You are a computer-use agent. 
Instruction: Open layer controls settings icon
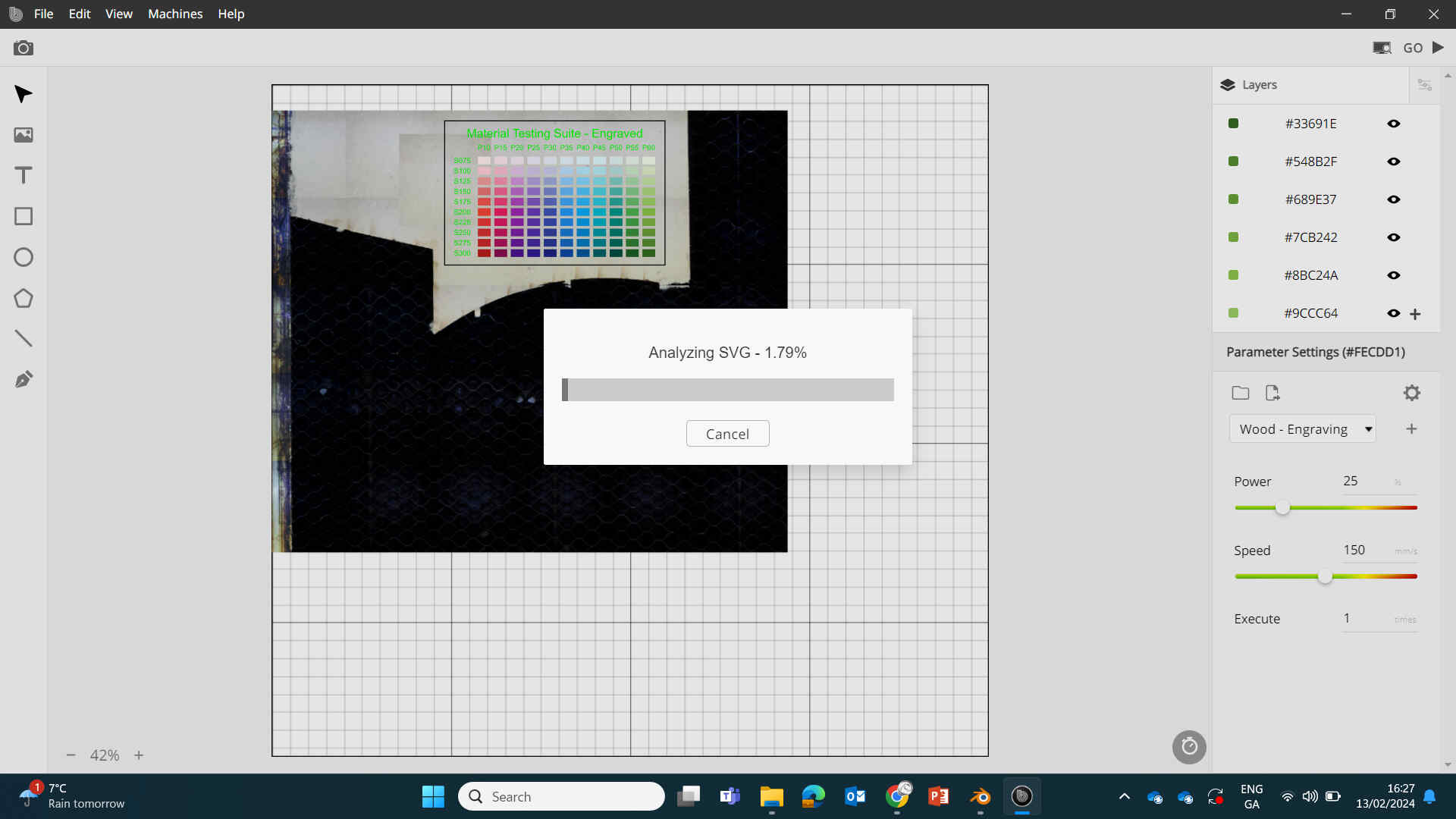pyautogui.click(x=1425, y=85)
